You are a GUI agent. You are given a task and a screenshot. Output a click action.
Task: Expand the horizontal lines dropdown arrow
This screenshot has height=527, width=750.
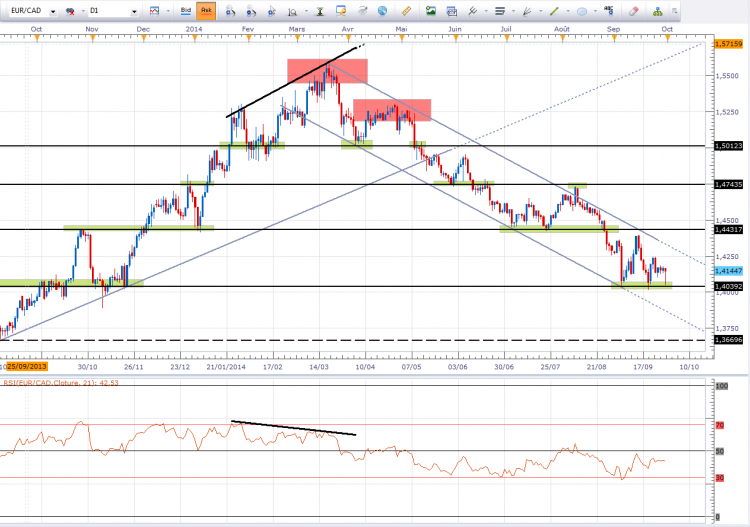coord(513,11)
